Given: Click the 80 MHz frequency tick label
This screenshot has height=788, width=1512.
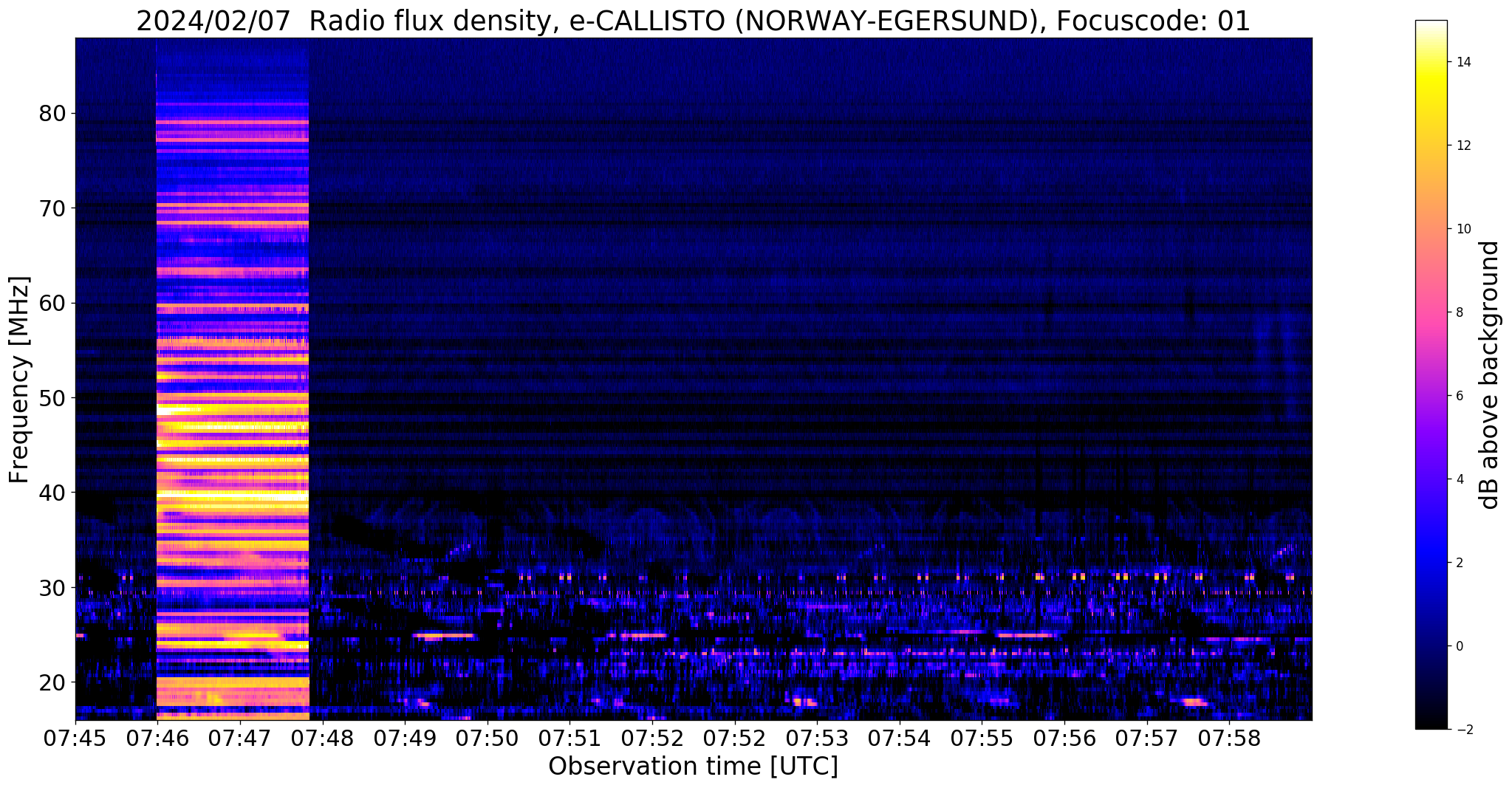Looking at the screenshot, I should [52, 114].
